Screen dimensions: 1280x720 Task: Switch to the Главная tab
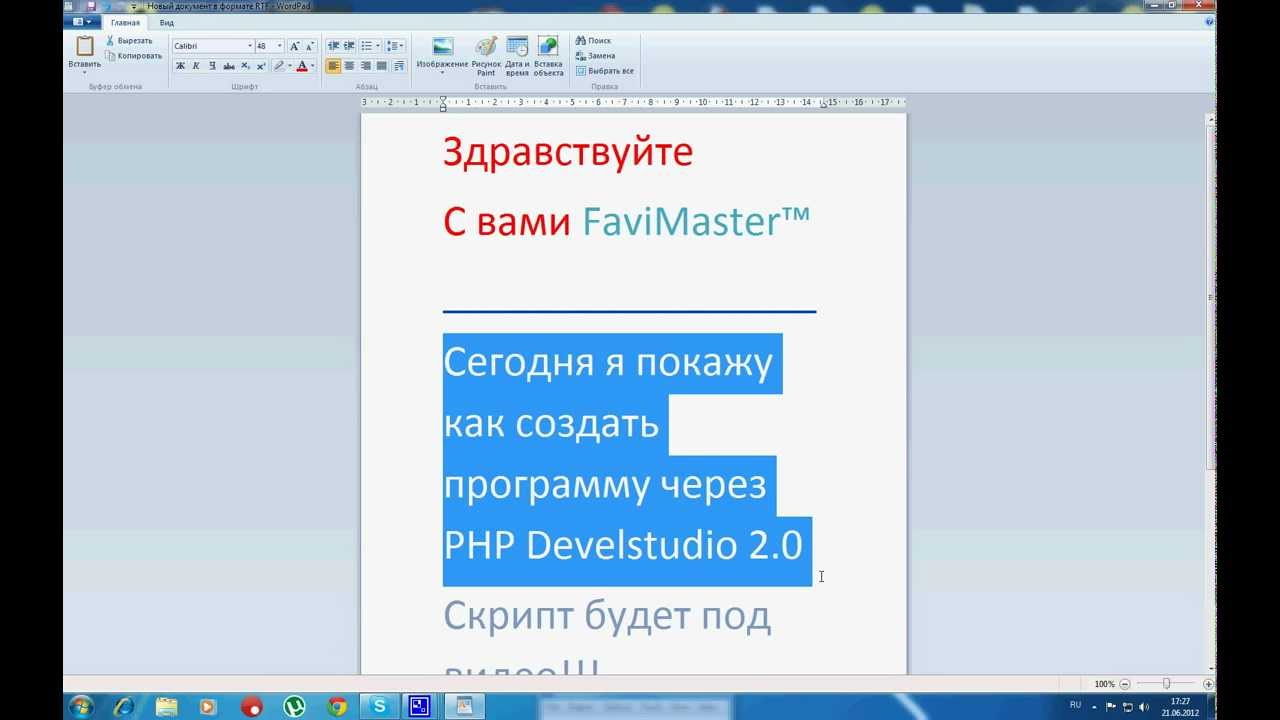pos(125,22)
